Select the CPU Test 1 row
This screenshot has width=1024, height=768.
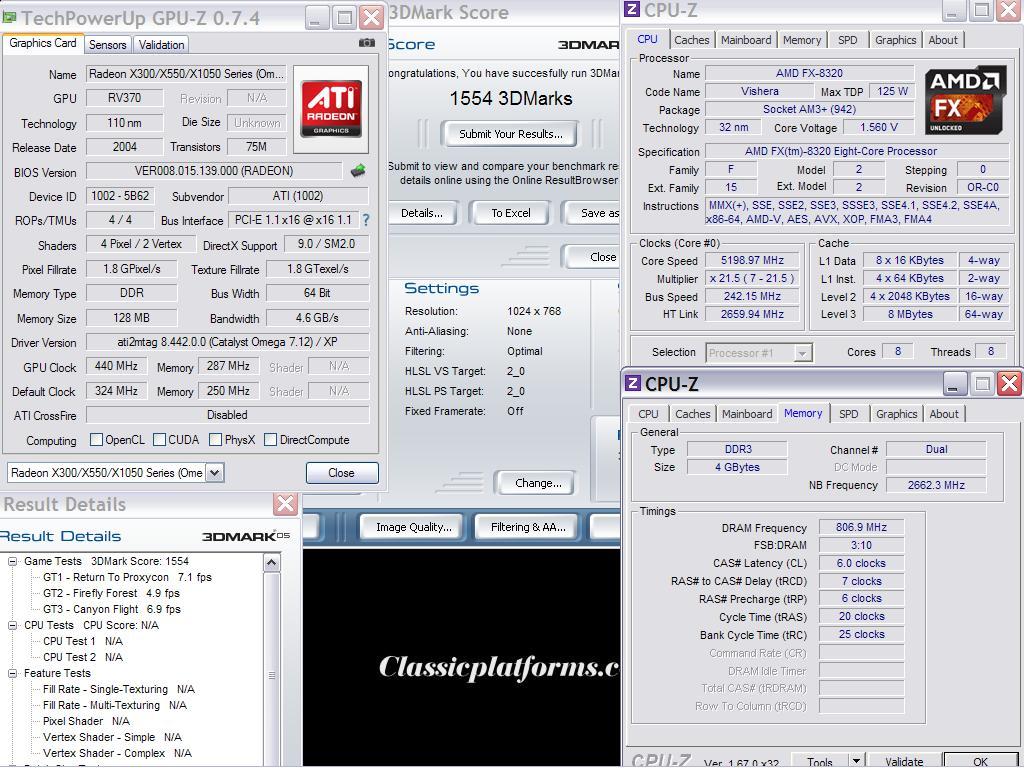(82, 641)
